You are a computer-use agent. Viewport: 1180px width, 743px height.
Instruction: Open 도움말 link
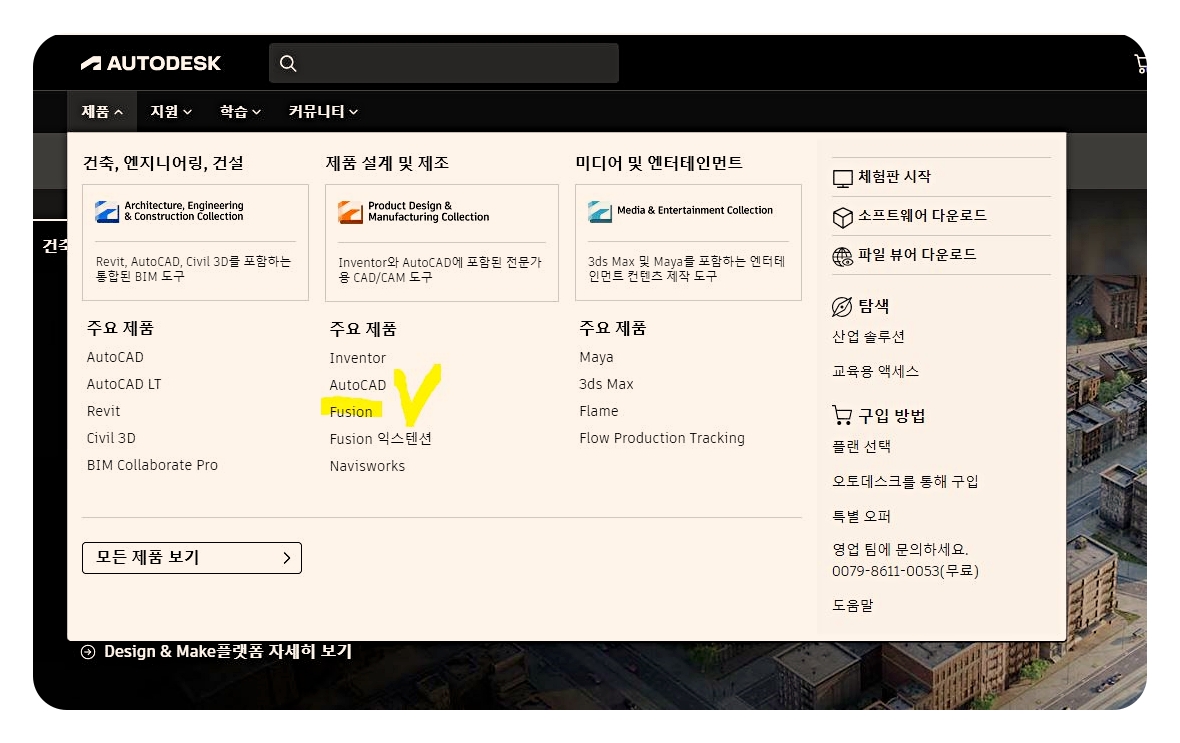(x=853, y=605)
